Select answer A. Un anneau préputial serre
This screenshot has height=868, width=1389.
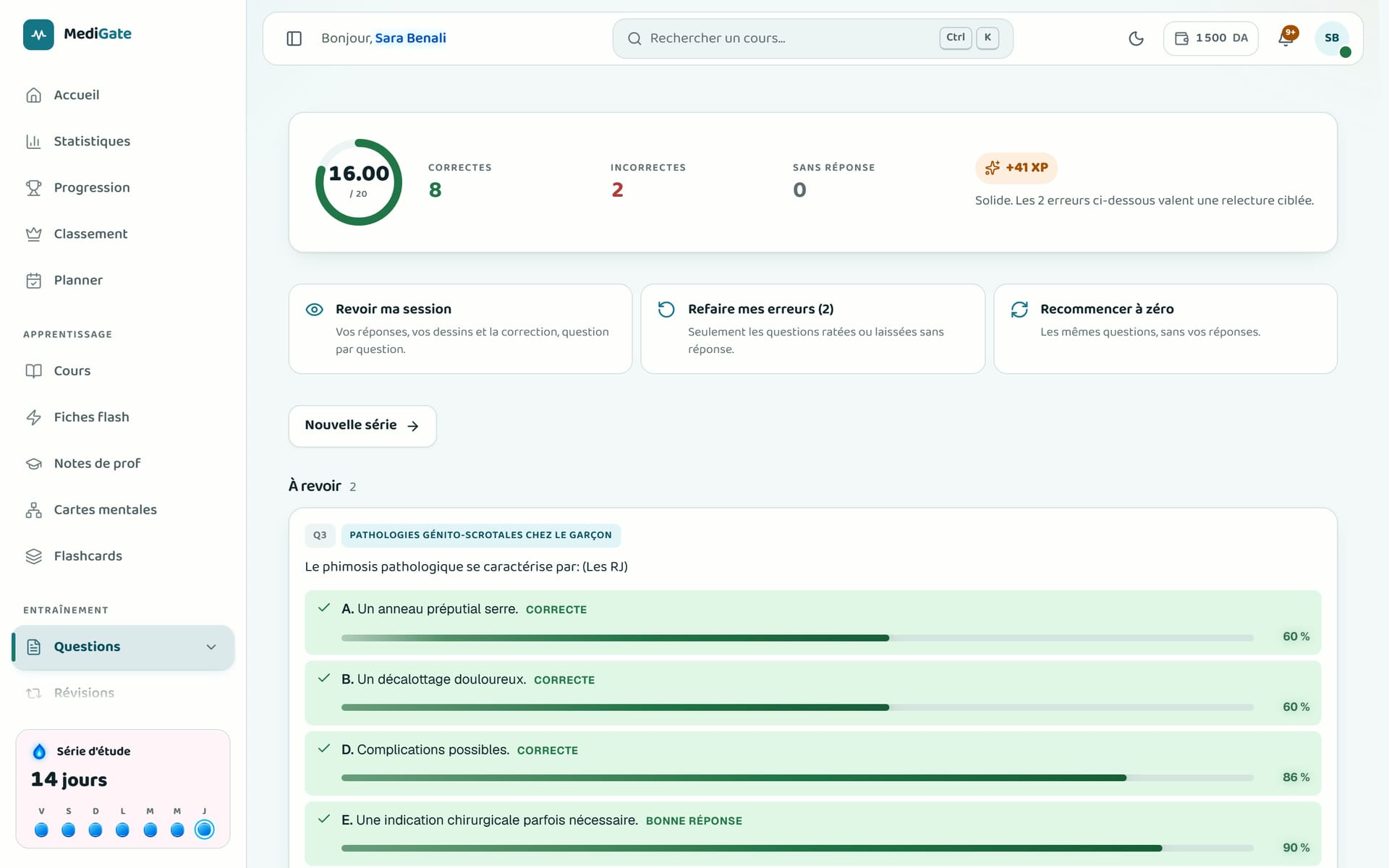pos(812,623)
